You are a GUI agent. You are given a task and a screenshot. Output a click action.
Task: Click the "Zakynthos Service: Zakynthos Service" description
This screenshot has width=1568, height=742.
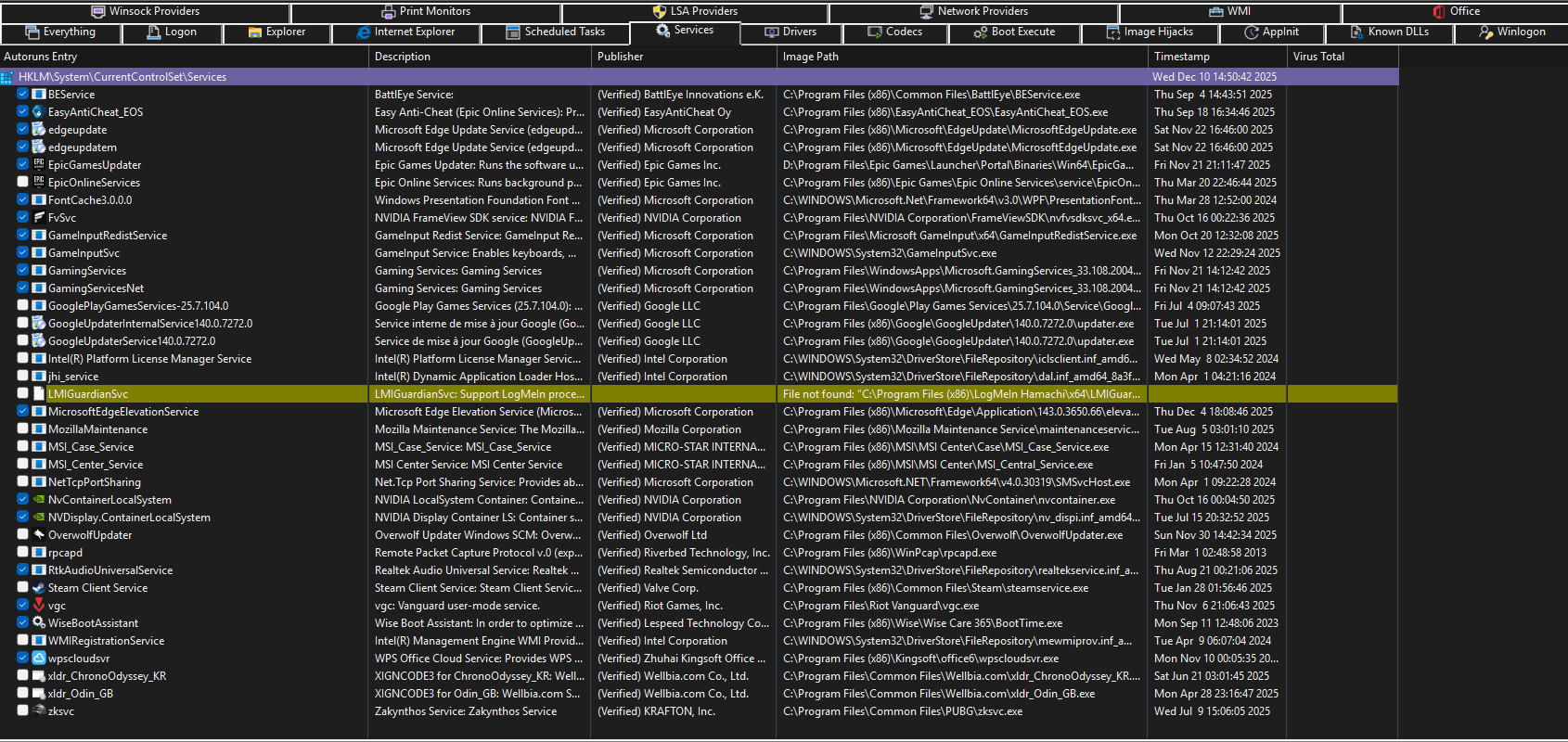pyautogui.click(x=466, y=711)
